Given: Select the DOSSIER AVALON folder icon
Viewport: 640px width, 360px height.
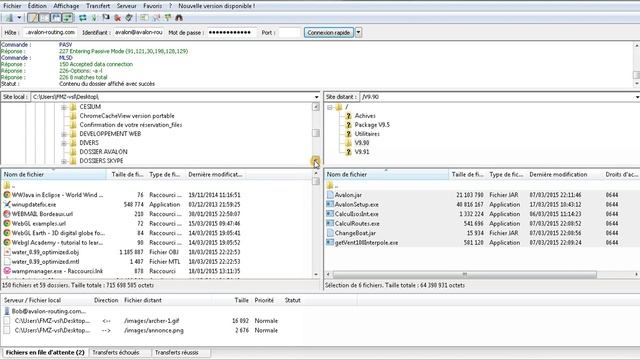Looking at the screenshot, I should click(x=73, y=152).
